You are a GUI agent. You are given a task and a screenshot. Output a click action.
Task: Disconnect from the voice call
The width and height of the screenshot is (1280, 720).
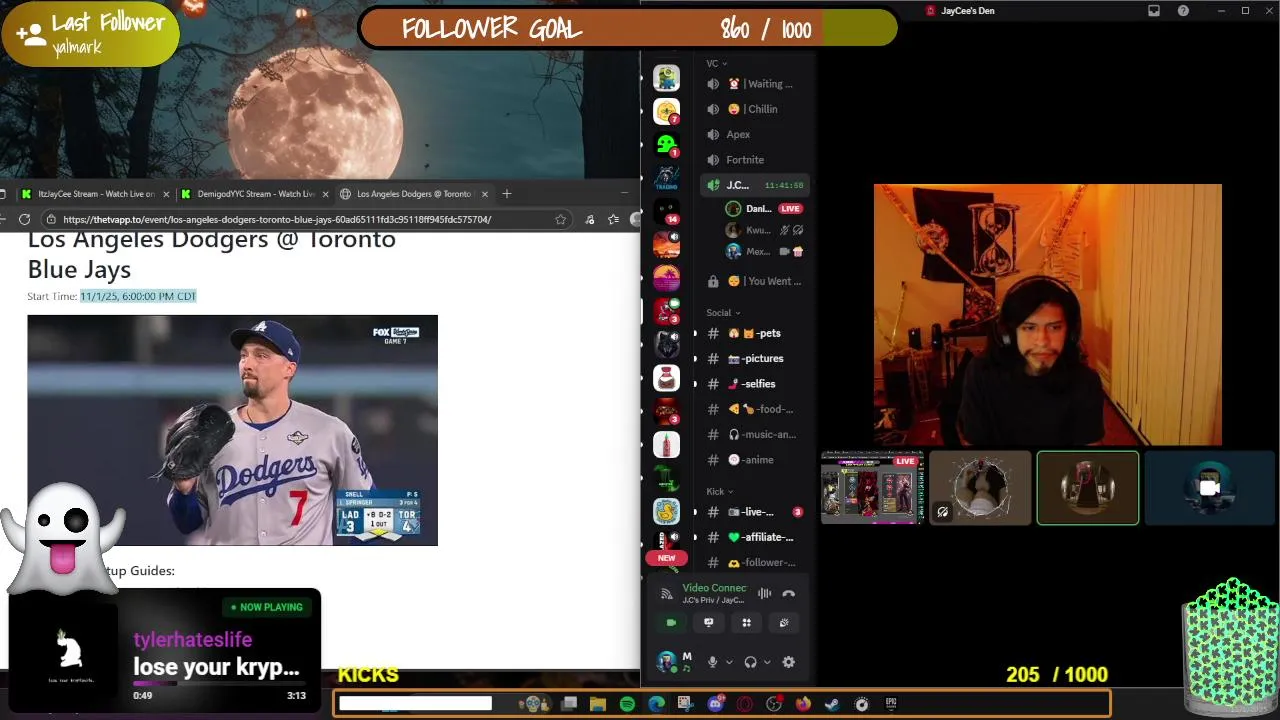(x=789, y=593)
